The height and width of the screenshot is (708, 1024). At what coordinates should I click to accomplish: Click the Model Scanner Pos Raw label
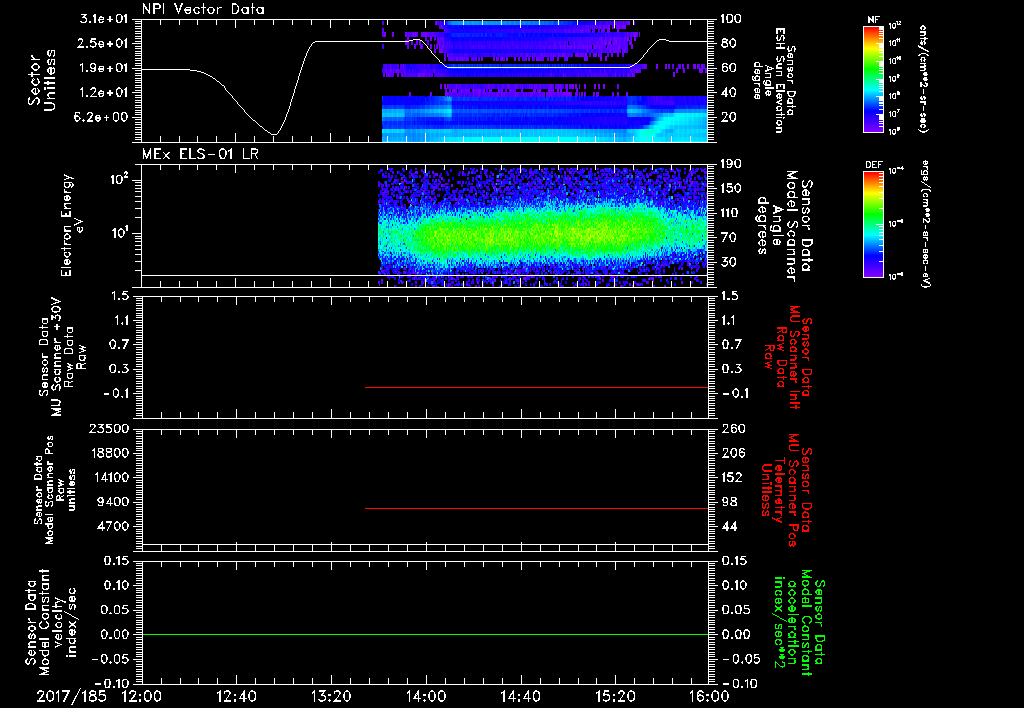click(55, 490)
